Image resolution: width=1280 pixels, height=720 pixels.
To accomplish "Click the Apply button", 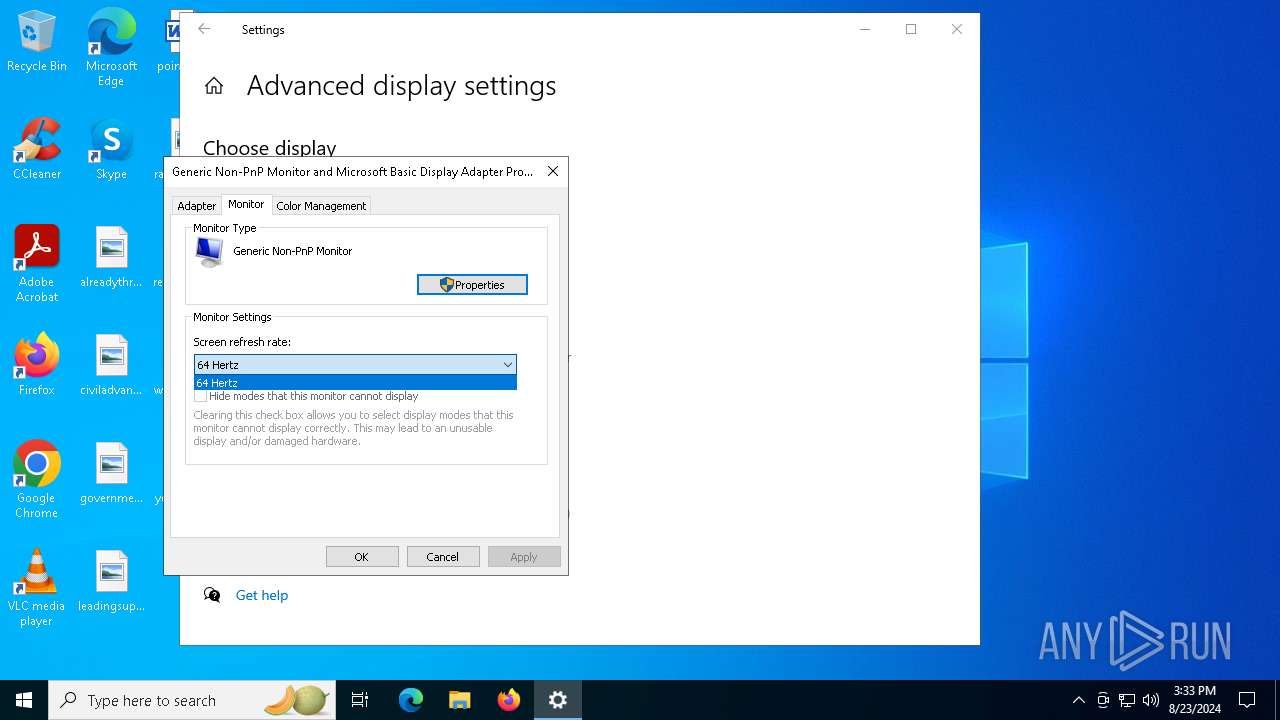I will 524,557.
